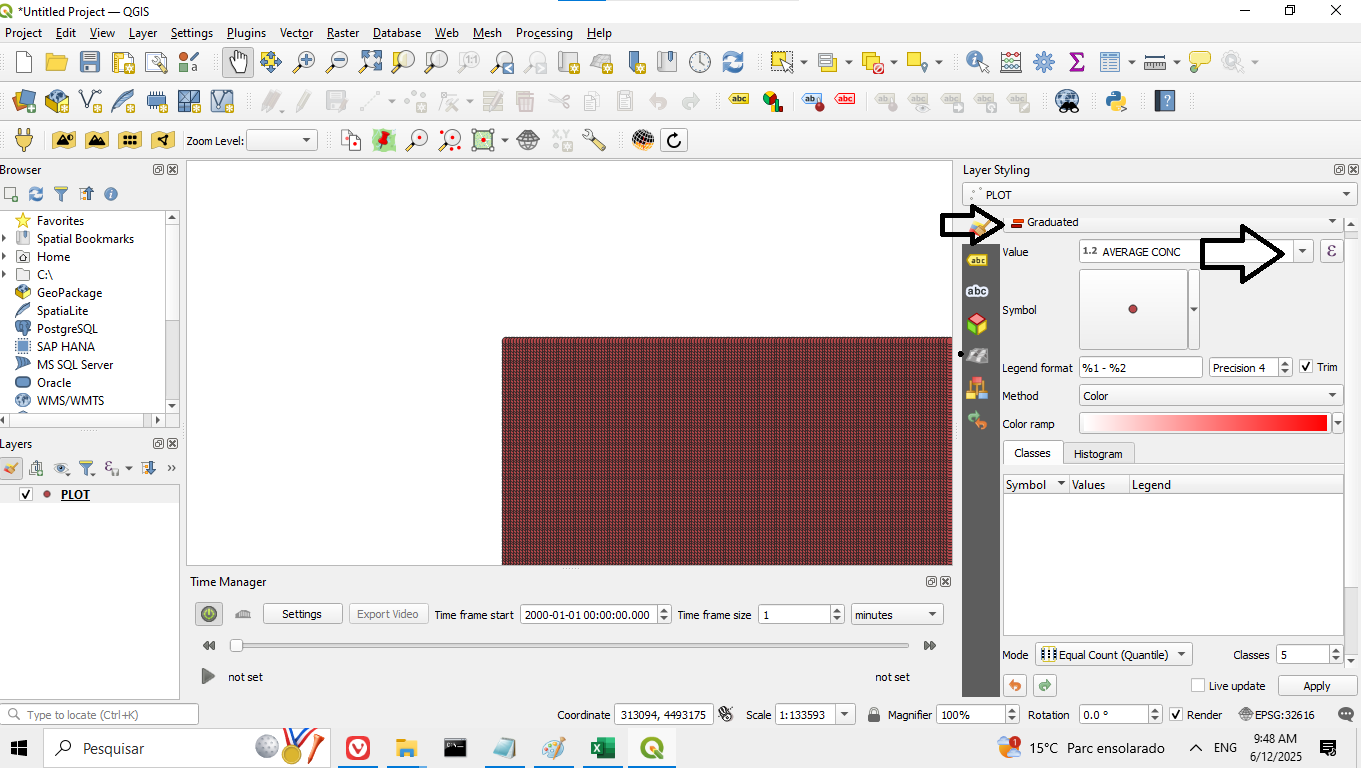1362x768 pixels.
Task: Open the Raster menu
Action: pos(343,33)
